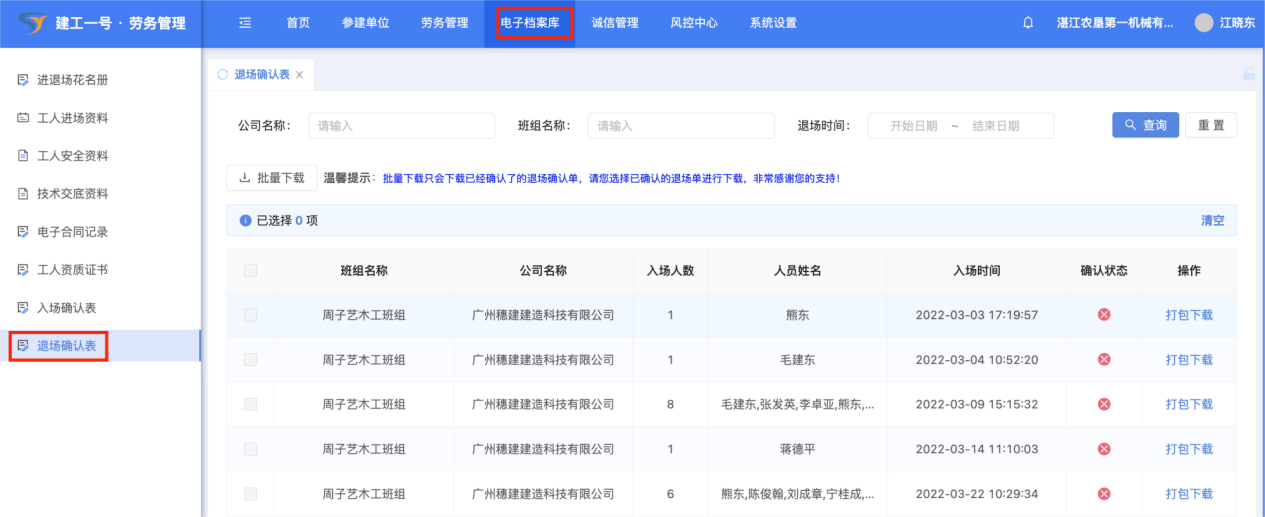This screenshot has width=1265, height=517.
Task: Toggle the select-all header checkbox
Action: coord(250,271)
